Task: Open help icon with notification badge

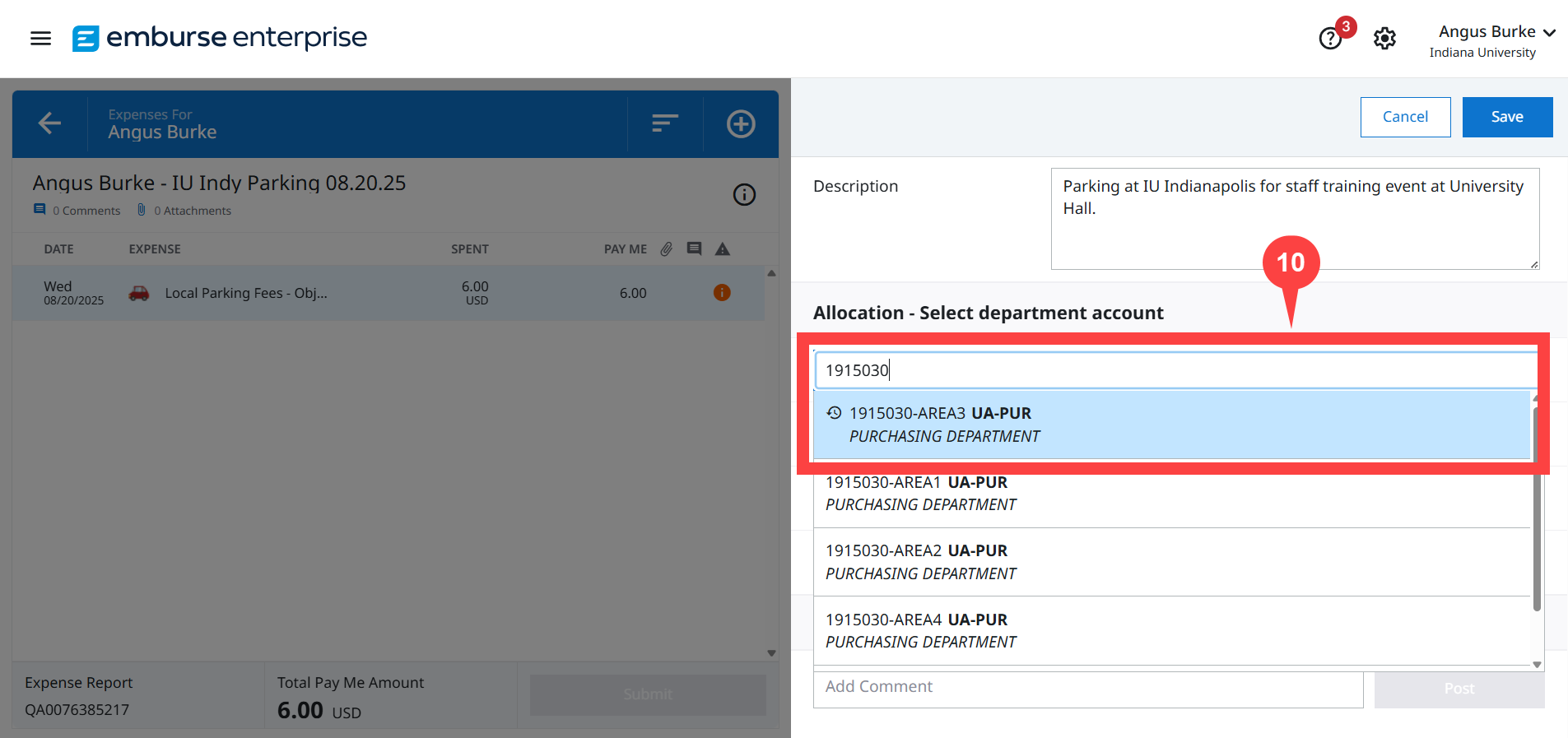Action: point(1330,38)
